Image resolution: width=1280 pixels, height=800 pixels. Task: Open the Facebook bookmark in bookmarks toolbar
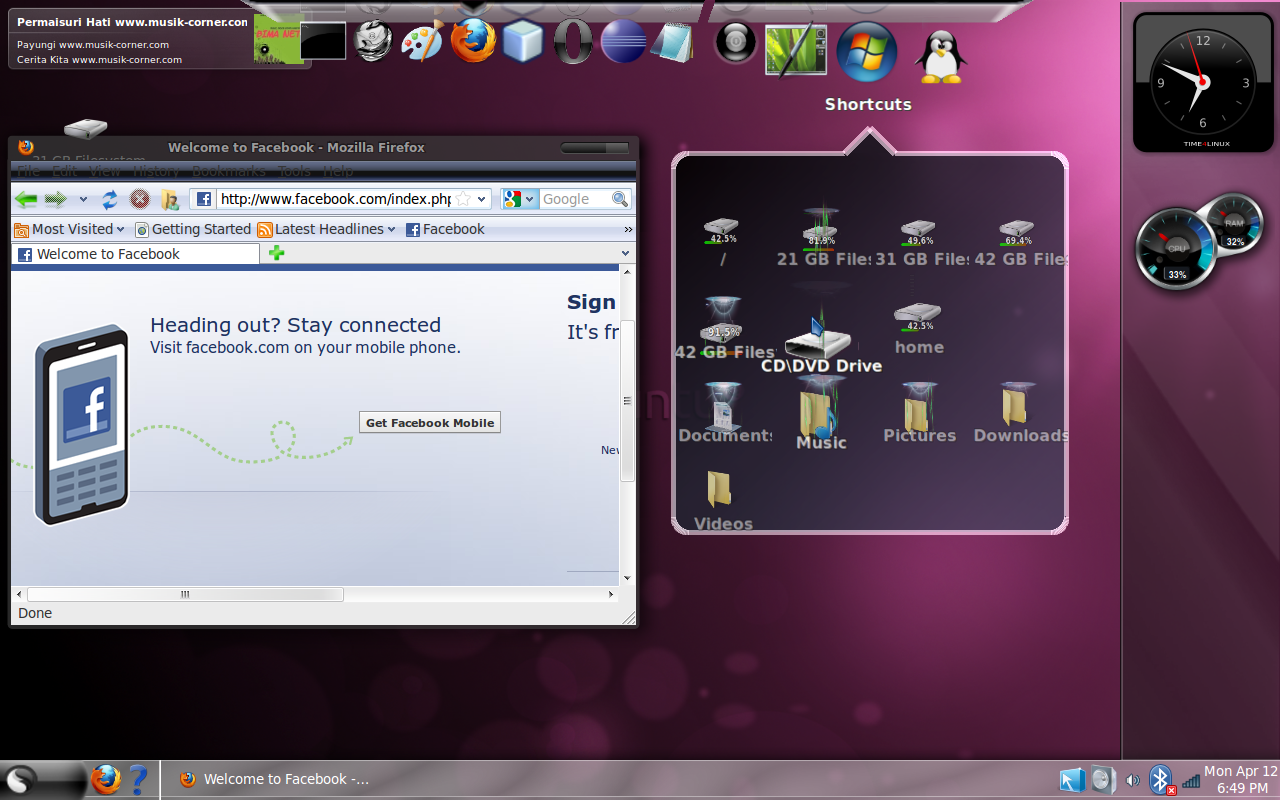(x=445, y=229)
